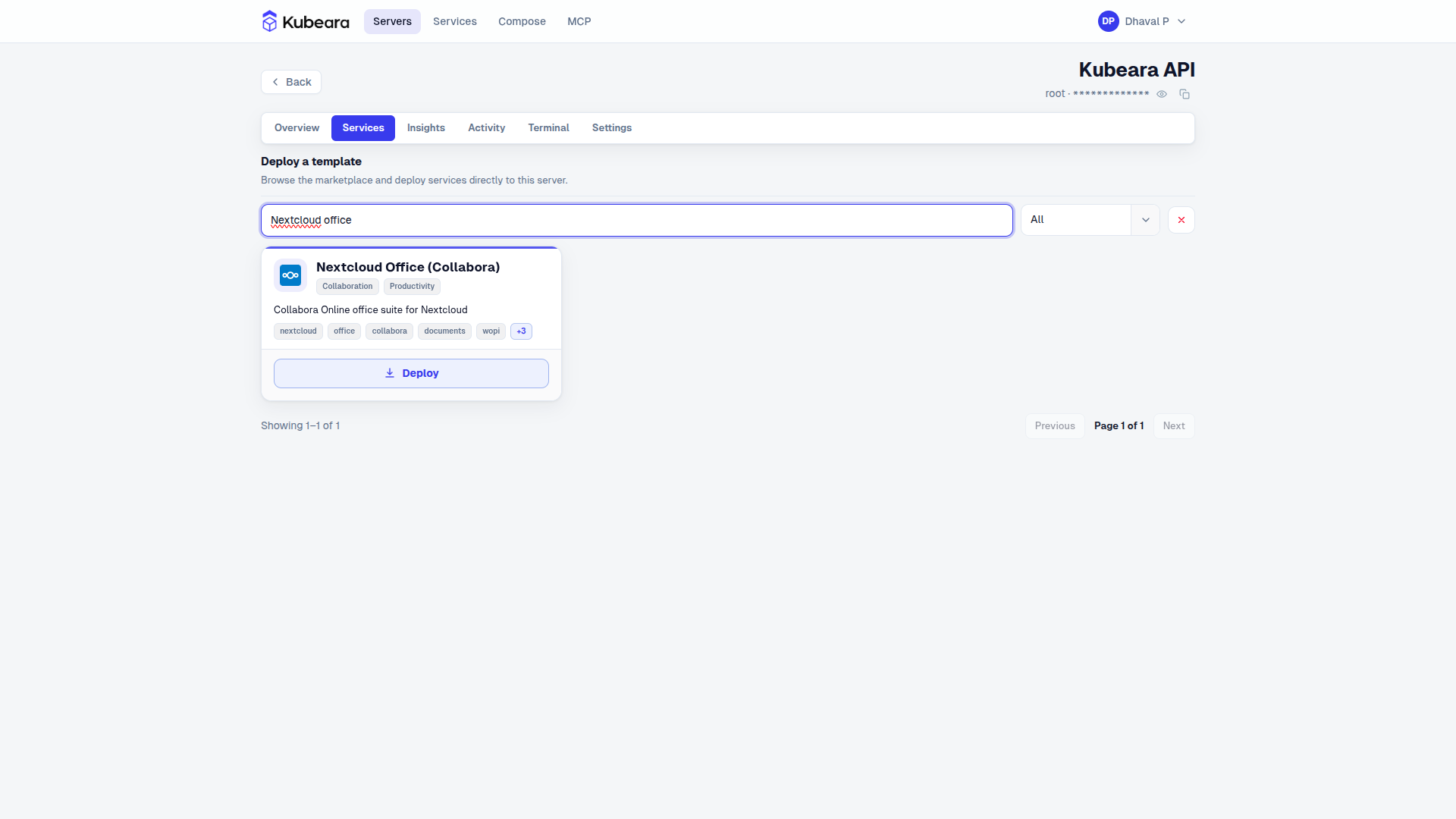Open the MCP navigation item
The width and height of the screenshot is (1456, 819).
(579, 21)
